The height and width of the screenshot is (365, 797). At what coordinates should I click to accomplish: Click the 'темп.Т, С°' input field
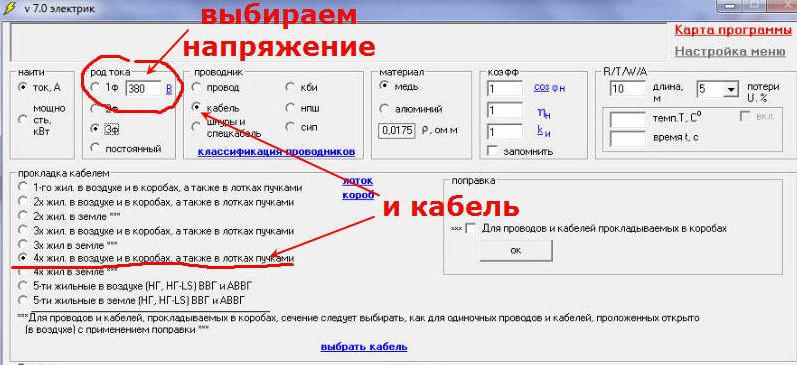click(x=627, y=120)
